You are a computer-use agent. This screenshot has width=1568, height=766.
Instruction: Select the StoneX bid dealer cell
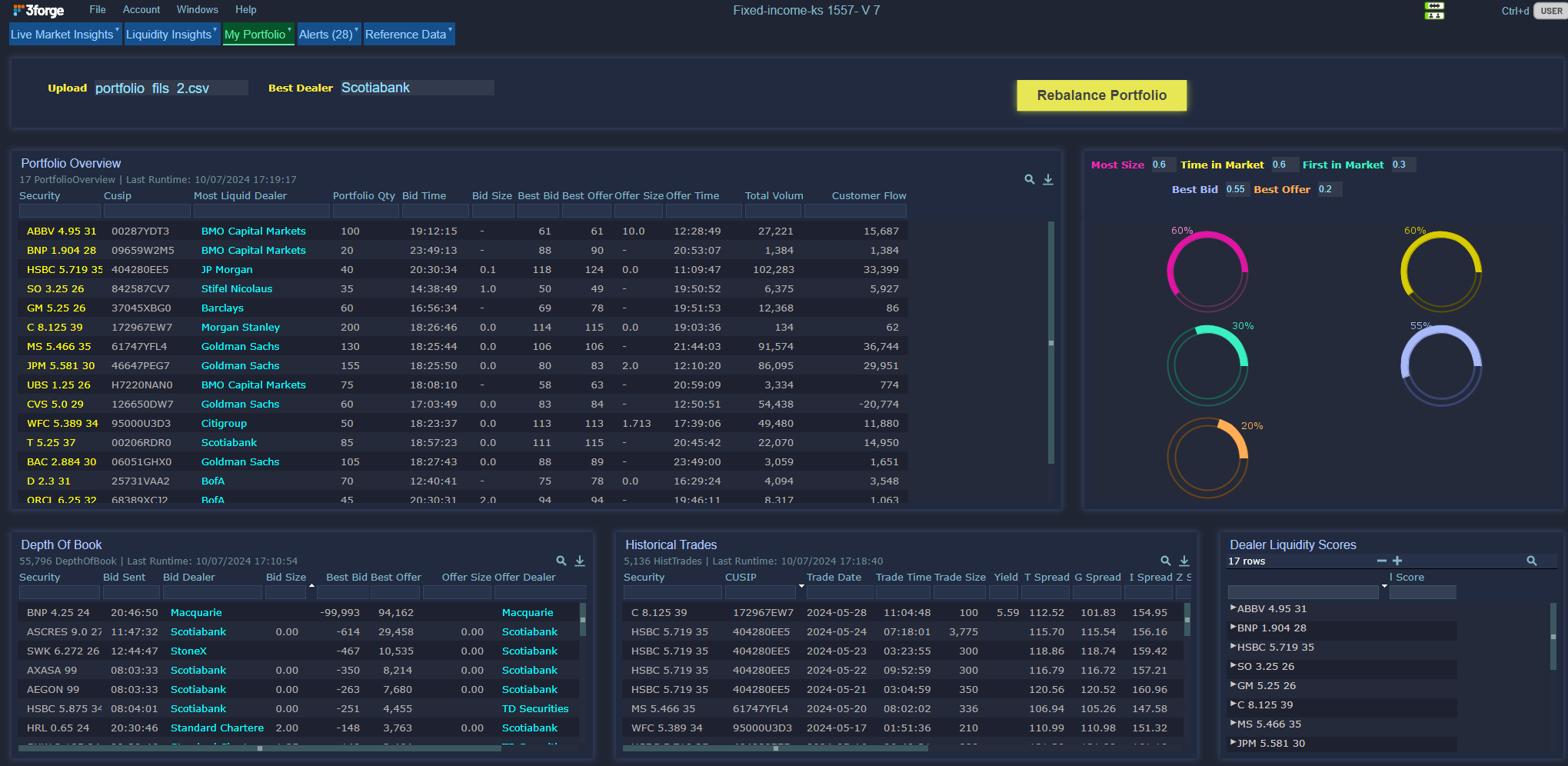click(x=188, y=651)
